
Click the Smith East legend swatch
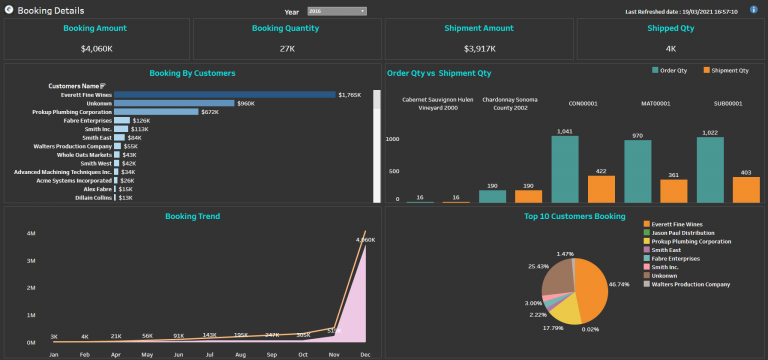647,250
